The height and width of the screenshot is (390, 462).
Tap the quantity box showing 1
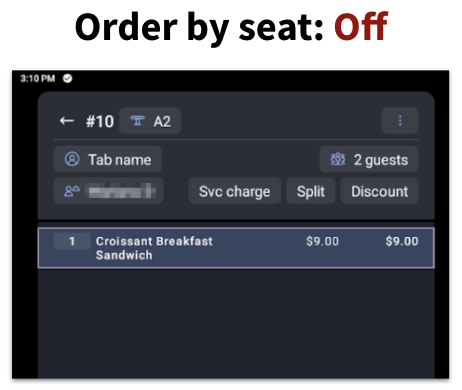point(72,241)
